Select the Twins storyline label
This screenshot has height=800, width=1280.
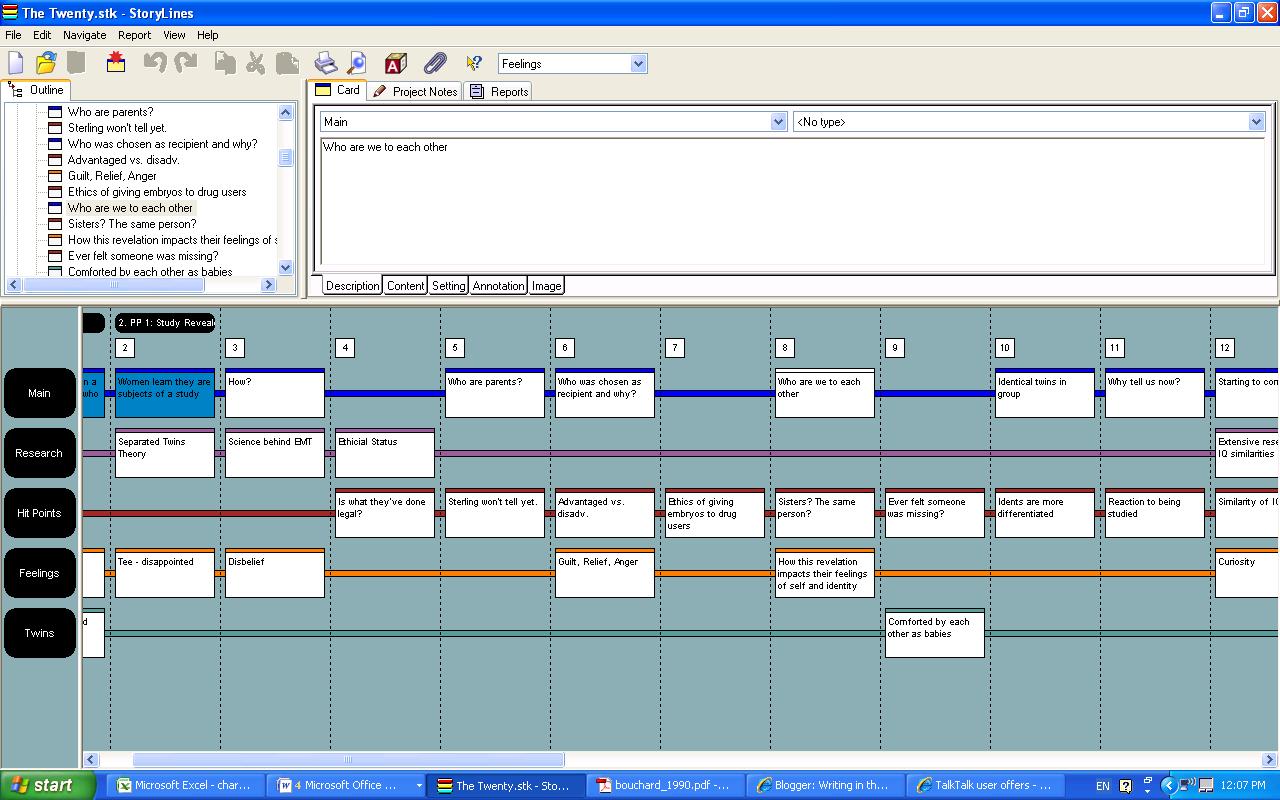point(39,633)
